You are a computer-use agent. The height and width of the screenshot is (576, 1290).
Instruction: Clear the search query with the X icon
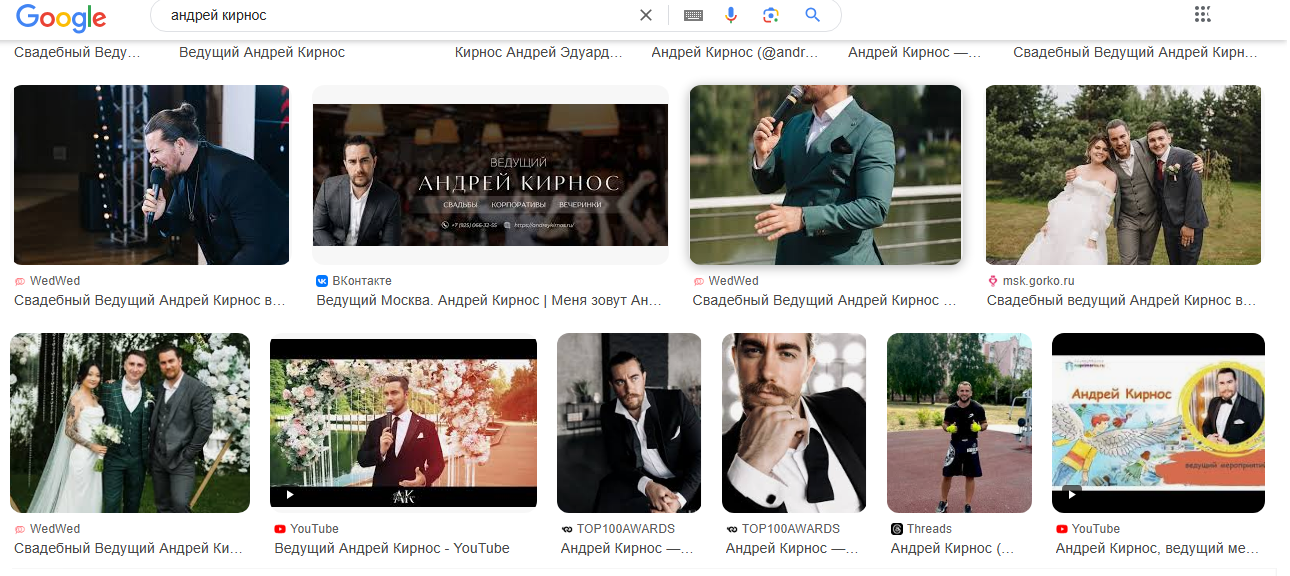point(646,15)
